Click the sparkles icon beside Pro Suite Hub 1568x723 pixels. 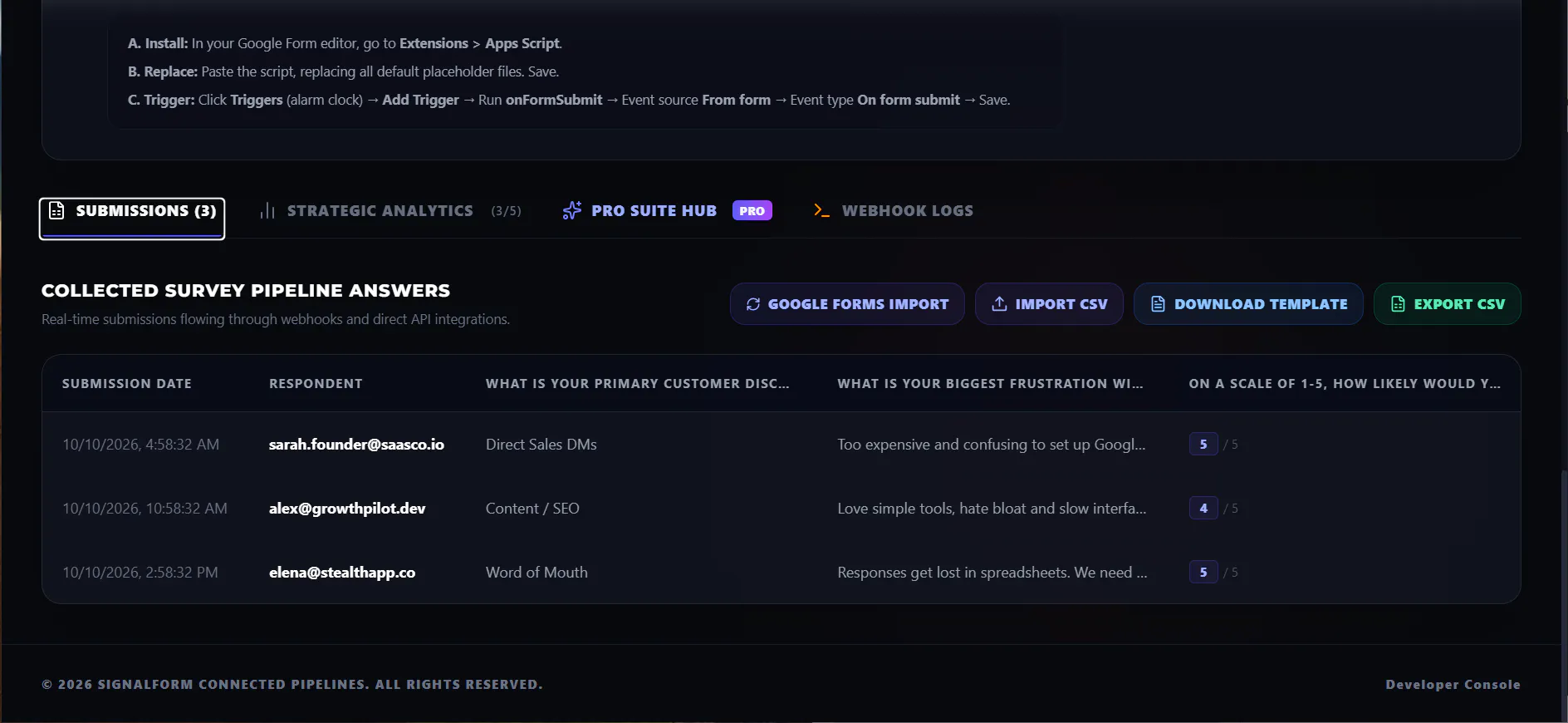click(x=572, y=211)
